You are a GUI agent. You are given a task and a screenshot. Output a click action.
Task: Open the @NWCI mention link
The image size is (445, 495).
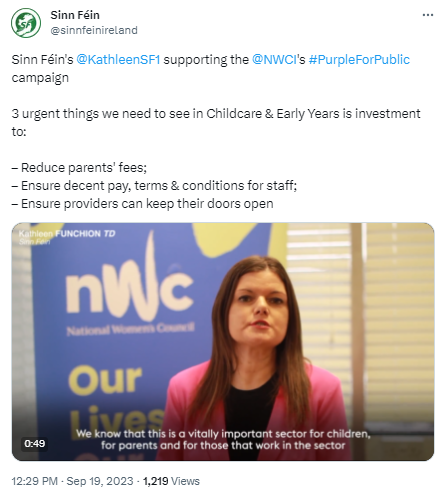(274, 60)
